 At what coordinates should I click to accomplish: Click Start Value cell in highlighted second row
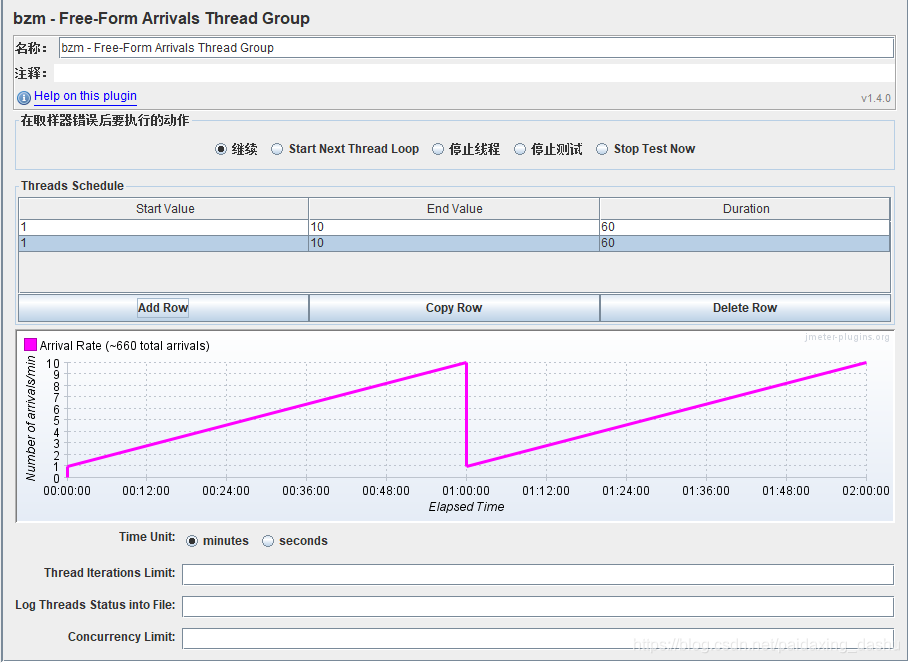pyautogui.click(x=164, y=243)
